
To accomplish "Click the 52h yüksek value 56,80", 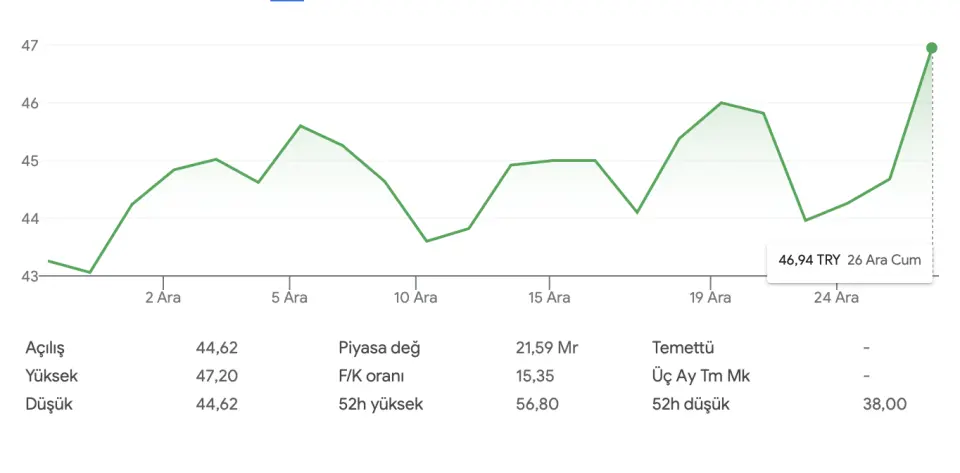I will 537,404.
